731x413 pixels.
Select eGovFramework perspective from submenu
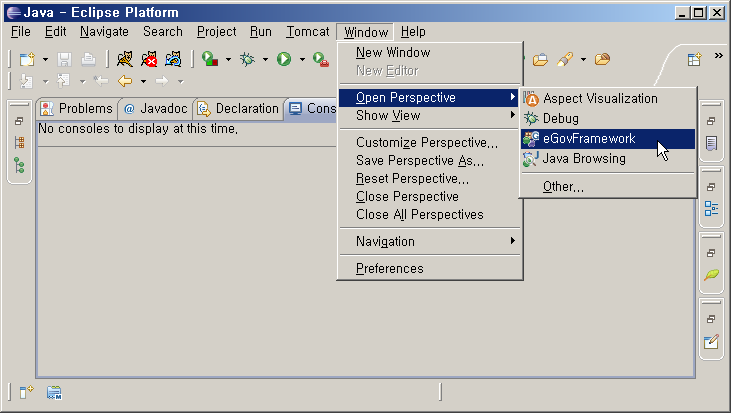click(588, 139)
